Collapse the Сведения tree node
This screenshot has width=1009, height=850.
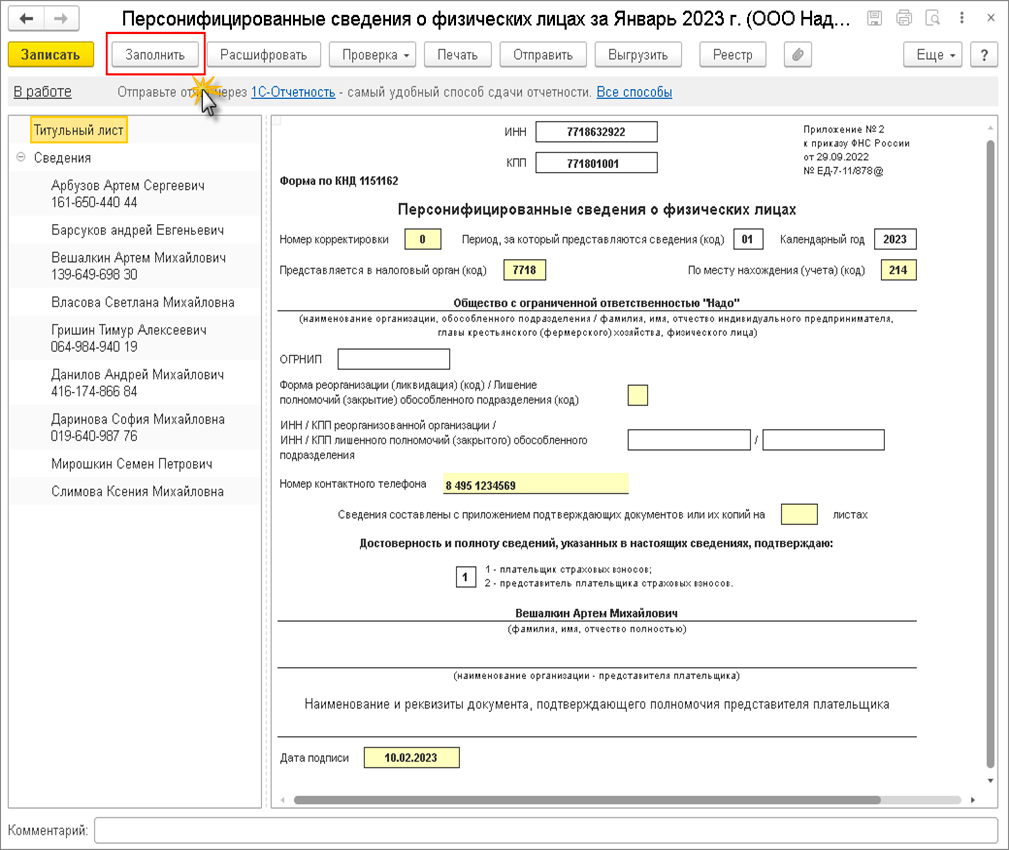21,157
